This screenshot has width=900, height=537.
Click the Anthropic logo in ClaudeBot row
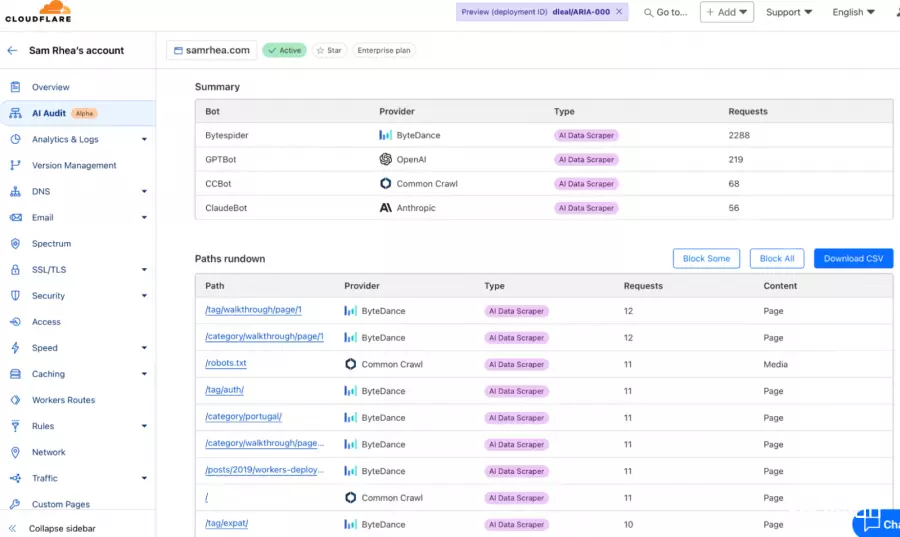tap(386, 208)
